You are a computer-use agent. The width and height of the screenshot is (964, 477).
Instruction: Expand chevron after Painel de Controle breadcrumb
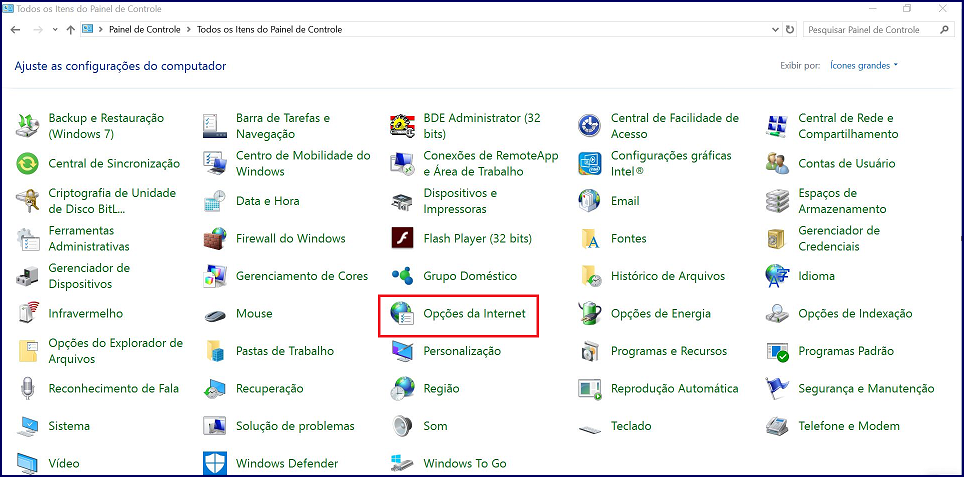[x=188, y=30]
